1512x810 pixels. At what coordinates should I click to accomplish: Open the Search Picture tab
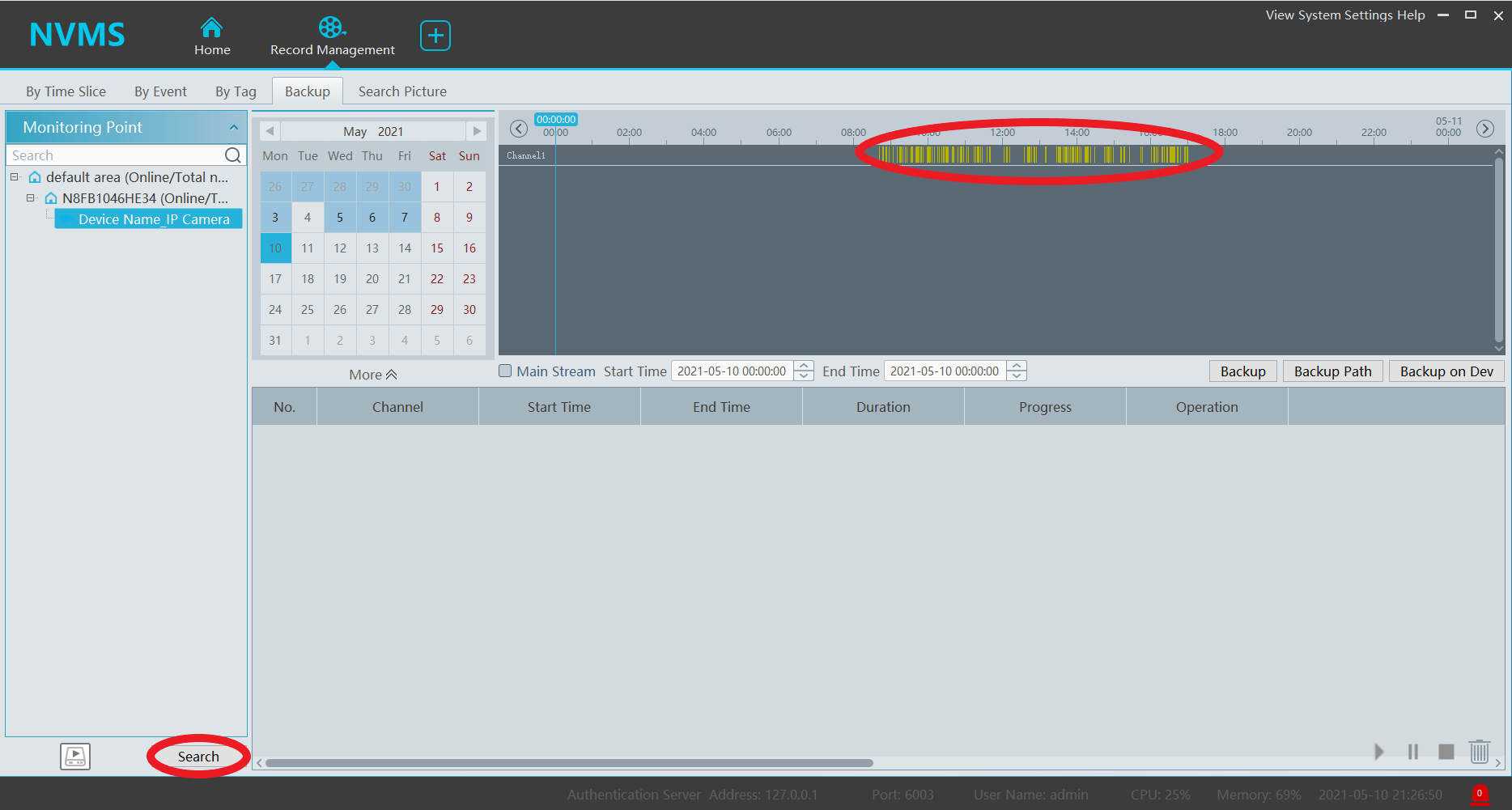[x=402, y=91]
